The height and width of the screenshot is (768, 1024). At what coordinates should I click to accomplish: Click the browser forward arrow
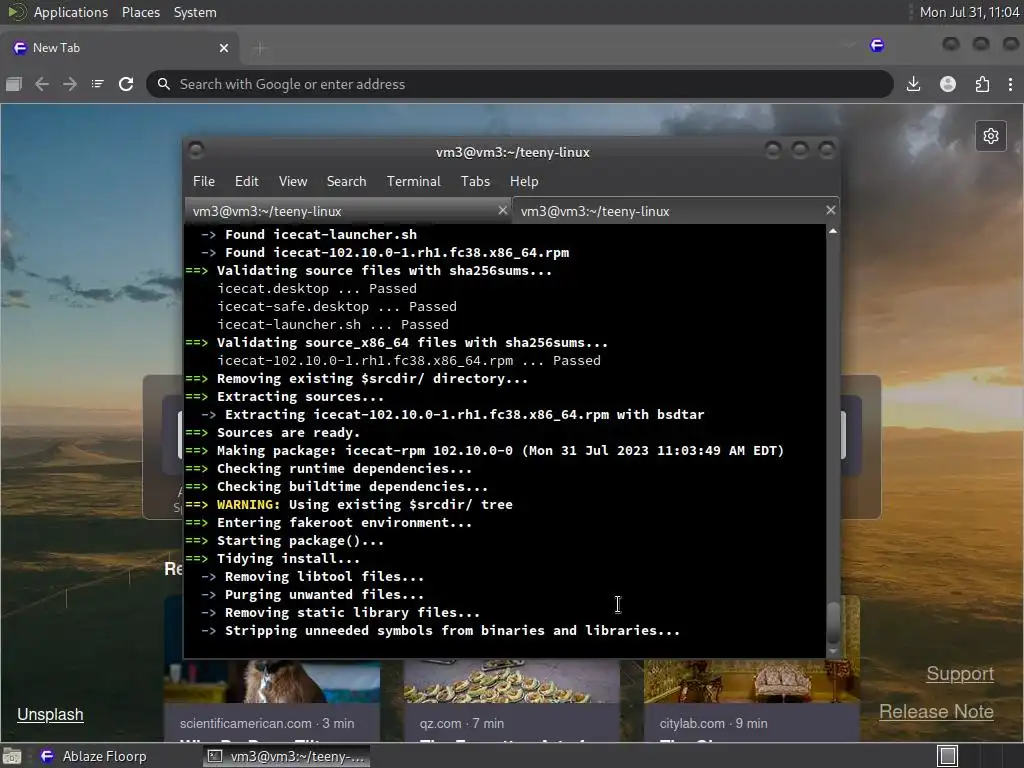click(x=70, y=84)
